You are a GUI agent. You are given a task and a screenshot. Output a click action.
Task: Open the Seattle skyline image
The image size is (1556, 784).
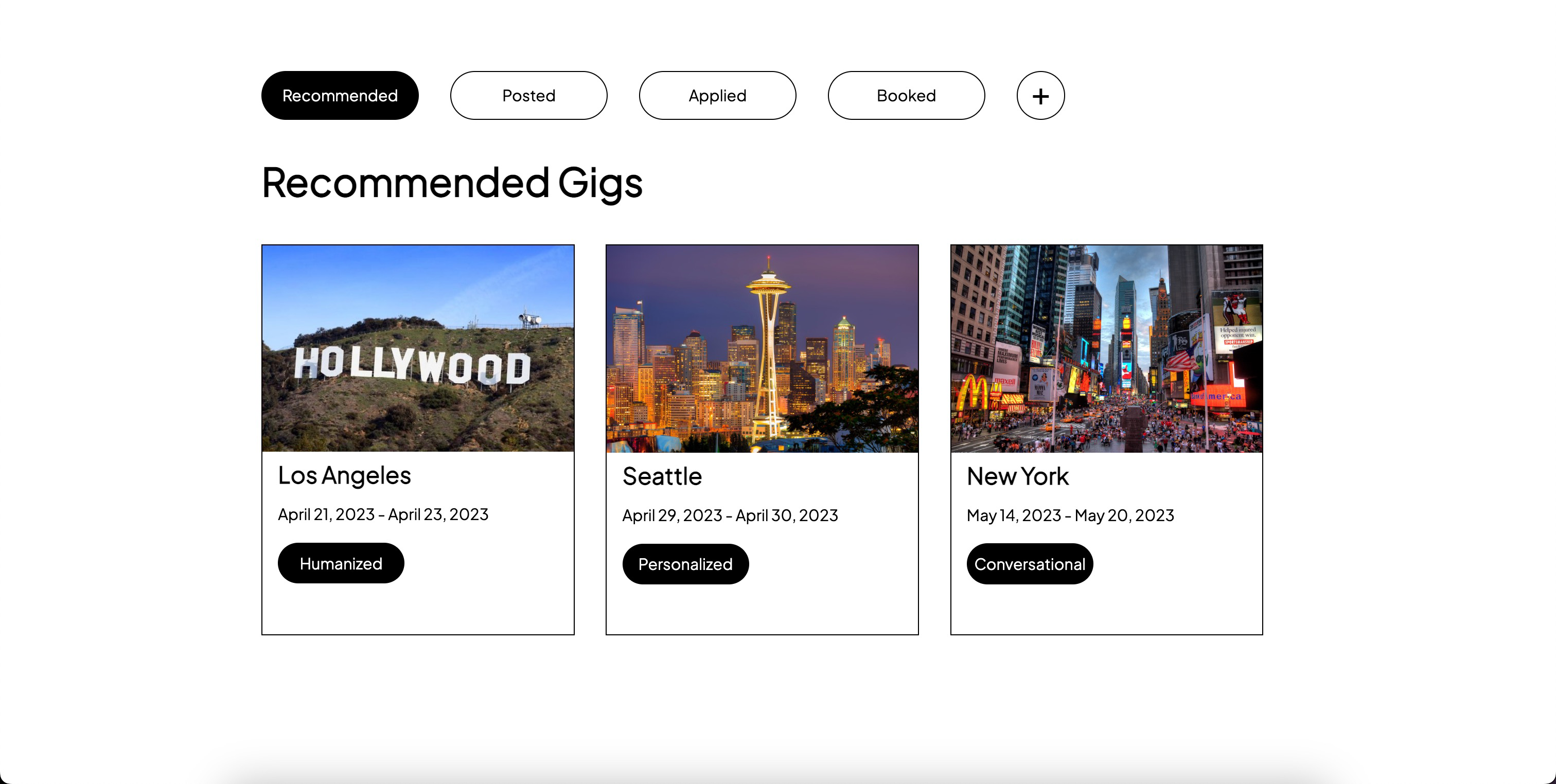click(762, 348)
